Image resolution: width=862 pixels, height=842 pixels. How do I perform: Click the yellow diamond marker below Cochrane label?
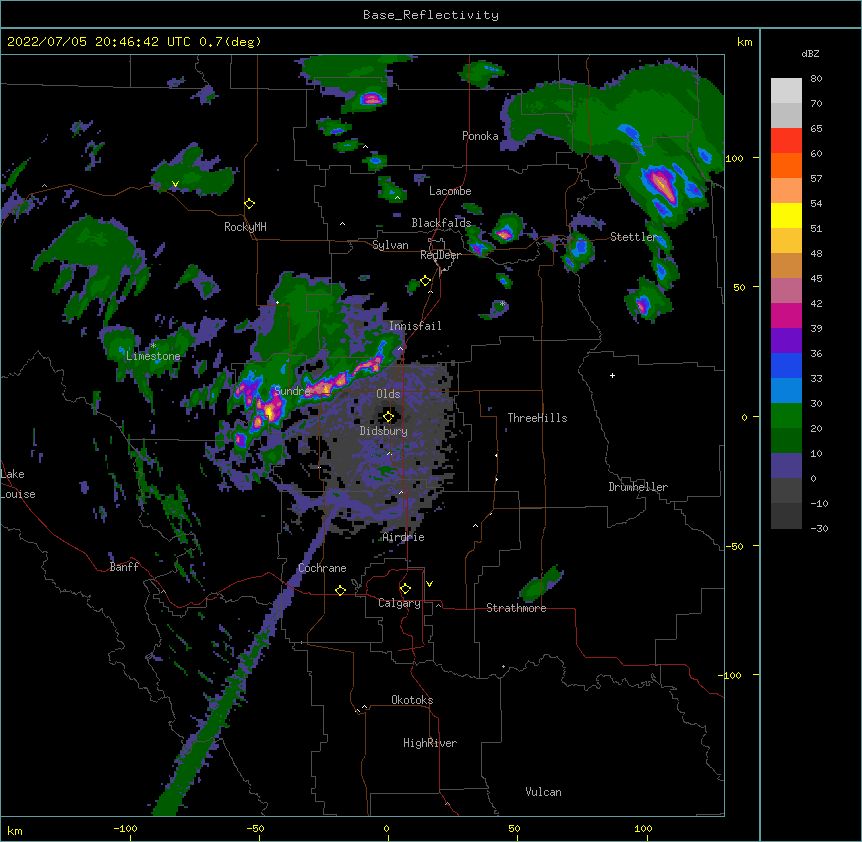coord(340,590)
